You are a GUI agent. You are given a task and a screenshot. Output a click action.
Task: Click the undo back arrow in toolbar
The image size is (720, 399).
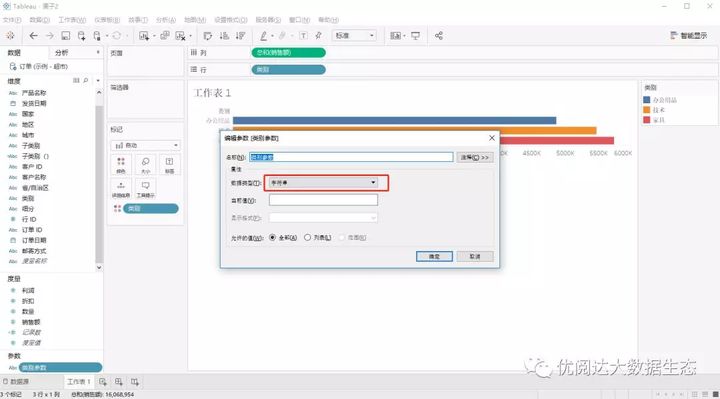click(x=33, y=35)
